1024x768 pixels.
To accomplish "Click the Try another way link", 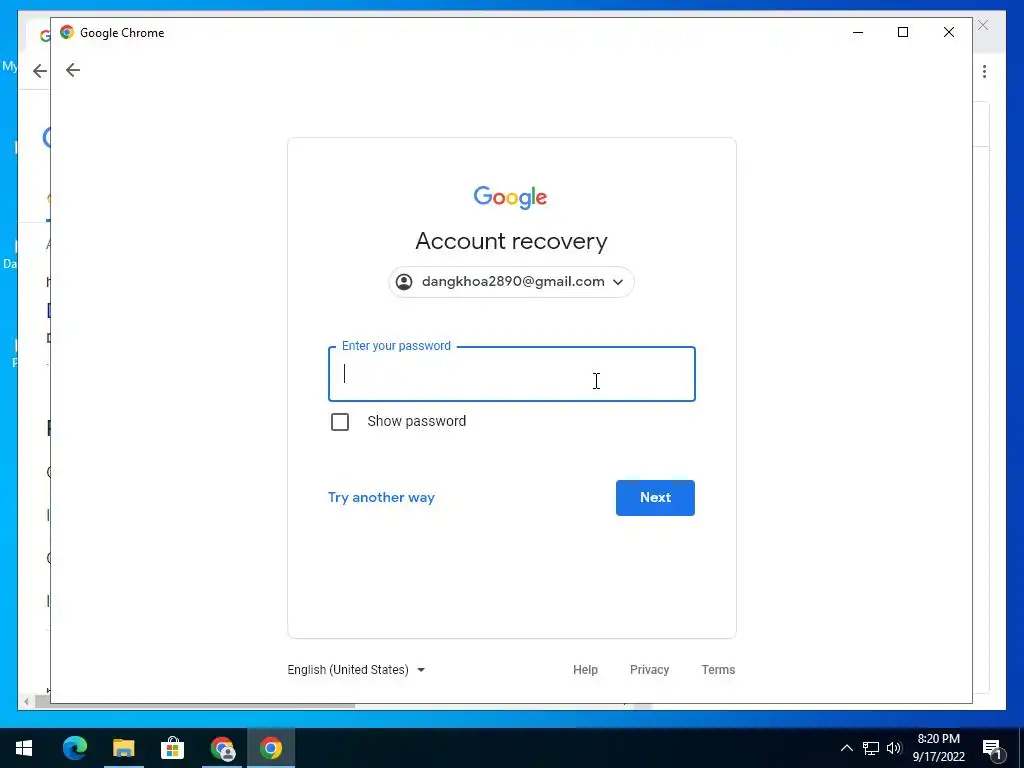I will click(x=381, y=498).
